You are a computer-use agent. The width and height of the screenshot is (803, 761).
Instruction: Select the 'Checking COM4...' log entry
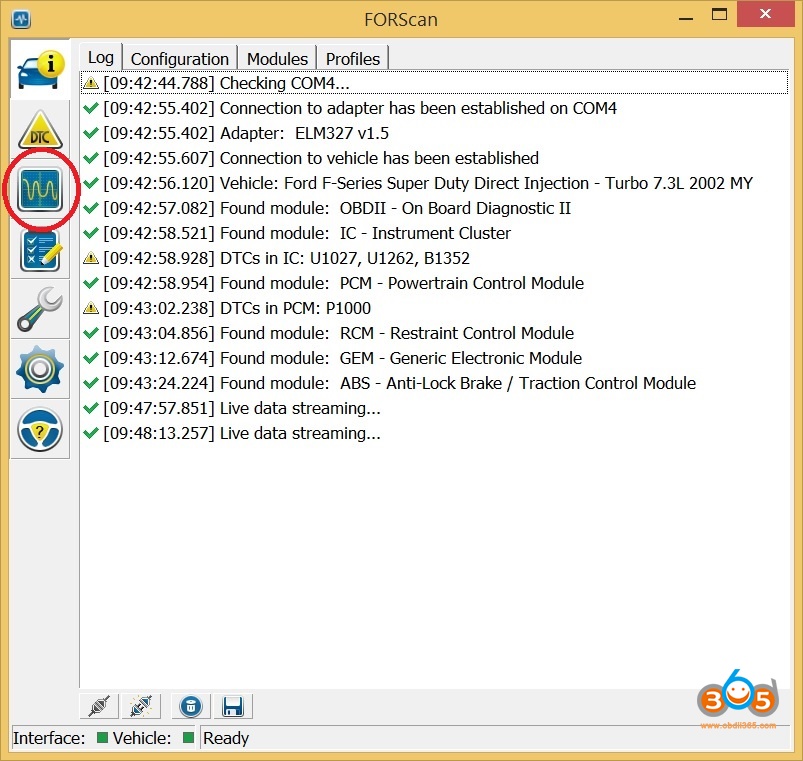click(434, 83)
